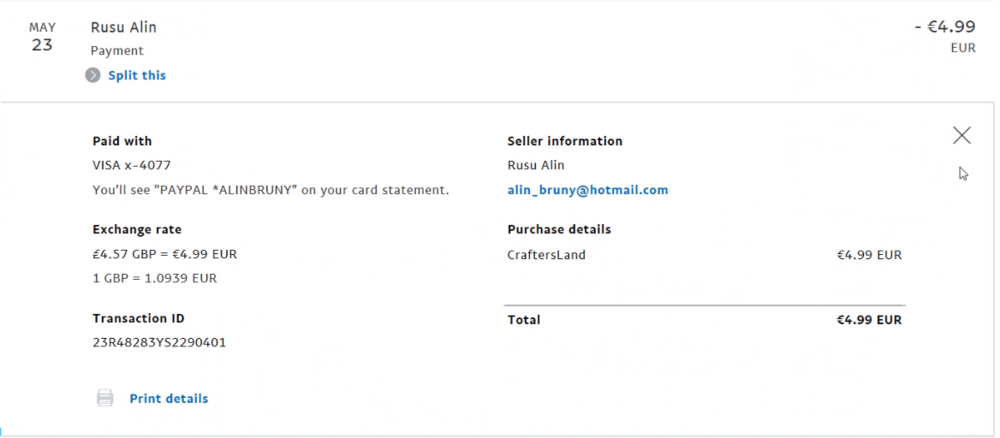The image size is (1000, 438).
Task: Close the transaction details panel
Action: coord(961,135)
